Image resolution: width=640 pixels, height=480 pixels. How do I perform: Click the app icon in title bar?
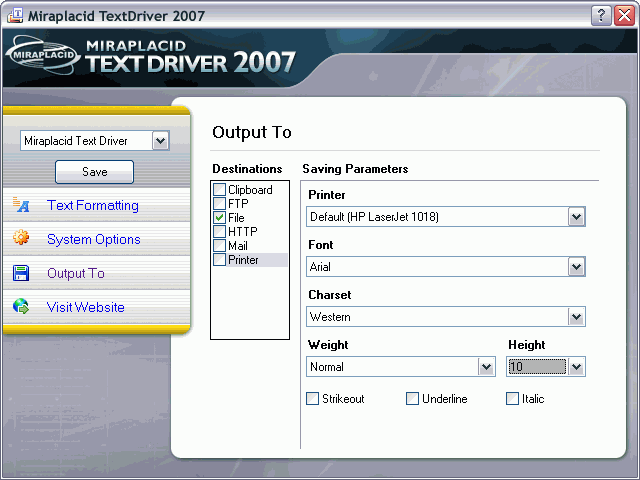pos(15,16)
